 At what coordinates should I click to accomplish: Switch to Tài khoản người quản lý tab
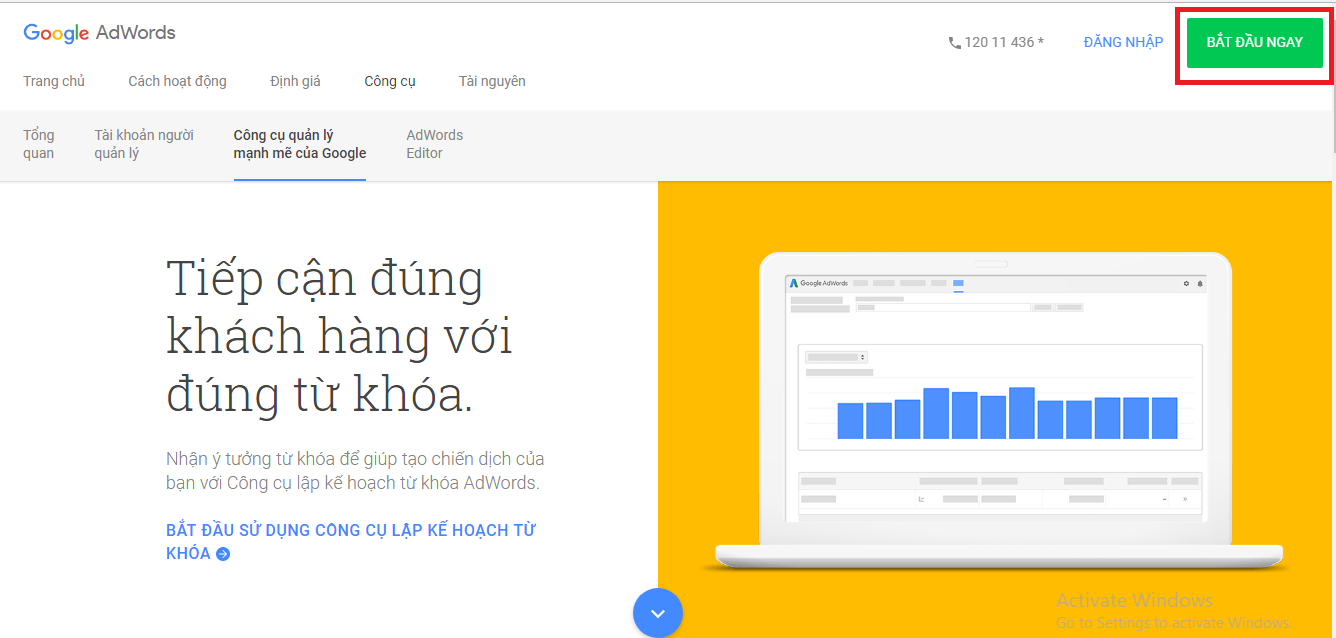point(144,144)
